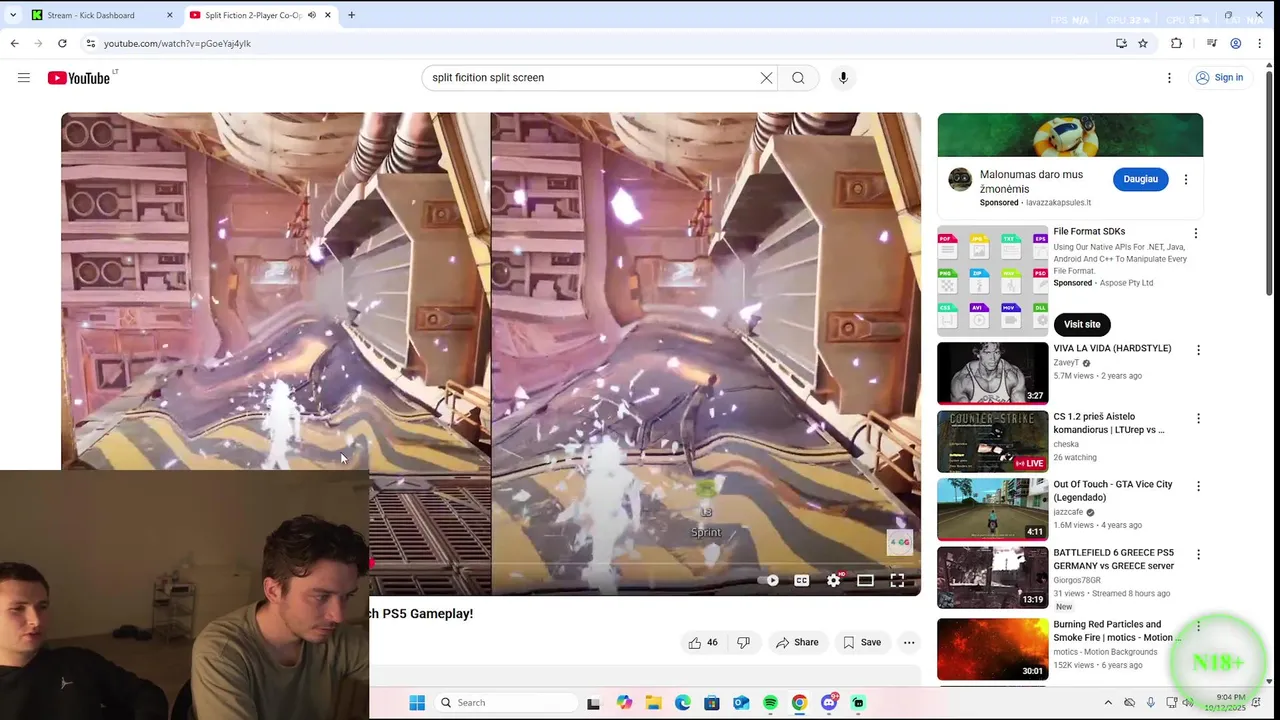1280x720 pixels.
Task: Open the player settings gear
Action: coord(833,580)
